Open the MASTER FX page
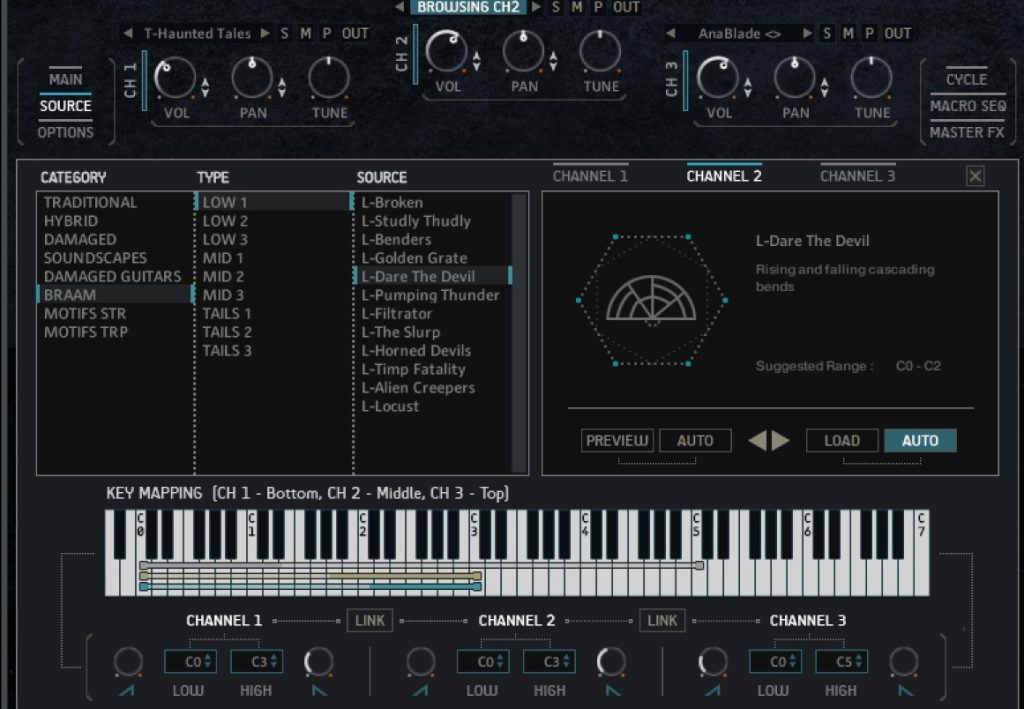The height and width of the screenshot is (709, 1024). (x=966, y=132)
